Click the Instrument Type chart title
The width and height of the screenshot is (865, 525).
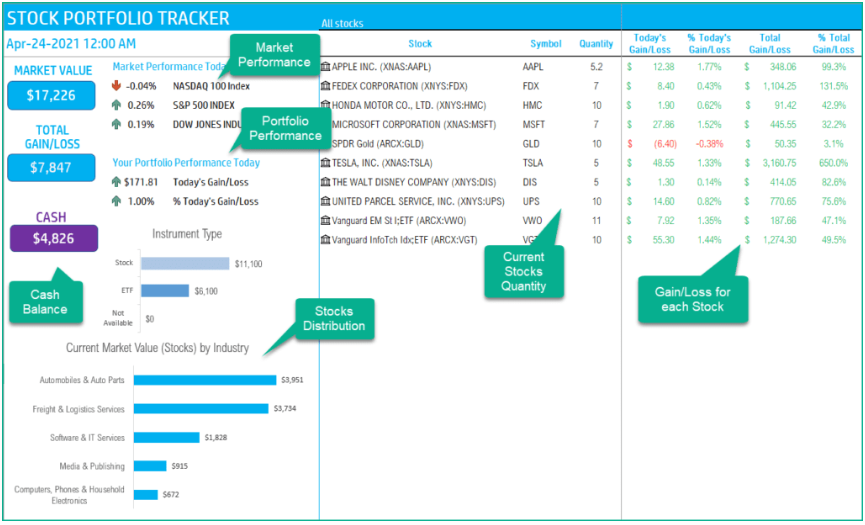pos(187,234)
